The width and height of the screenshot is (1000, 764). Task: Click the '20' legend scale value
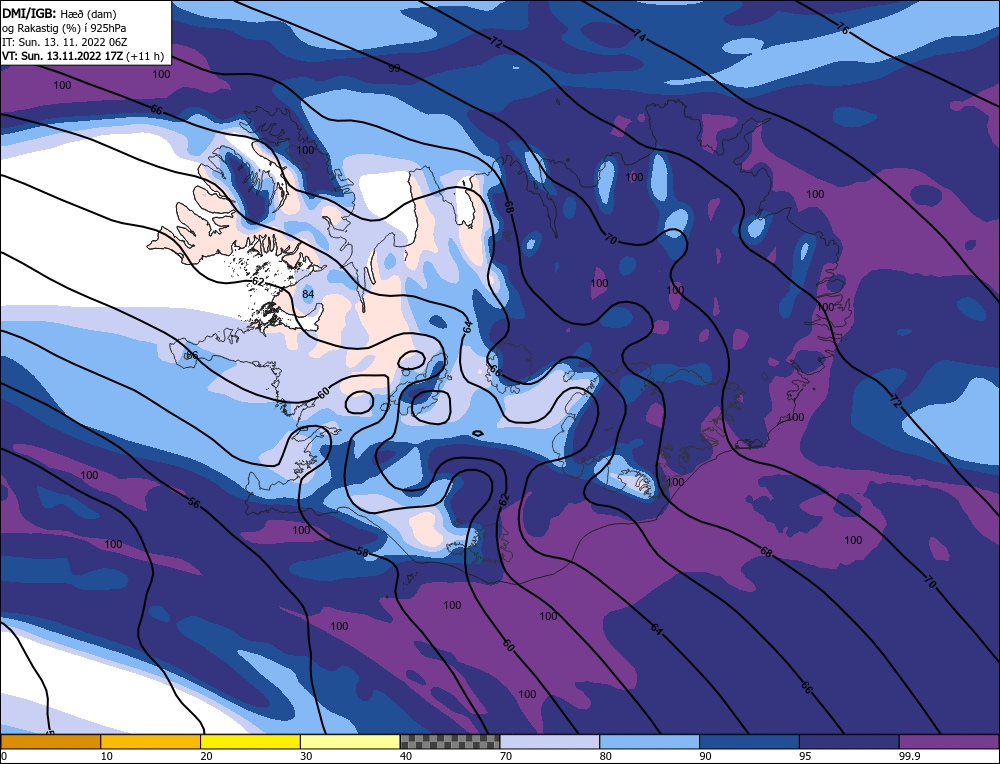click(207, 756)
